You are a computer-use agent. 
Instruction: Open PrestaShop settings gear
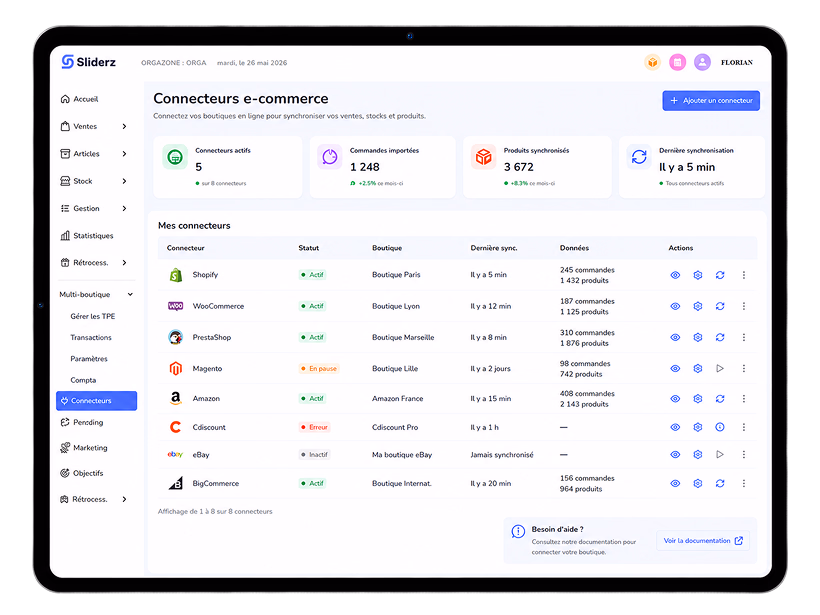(698, 337)
